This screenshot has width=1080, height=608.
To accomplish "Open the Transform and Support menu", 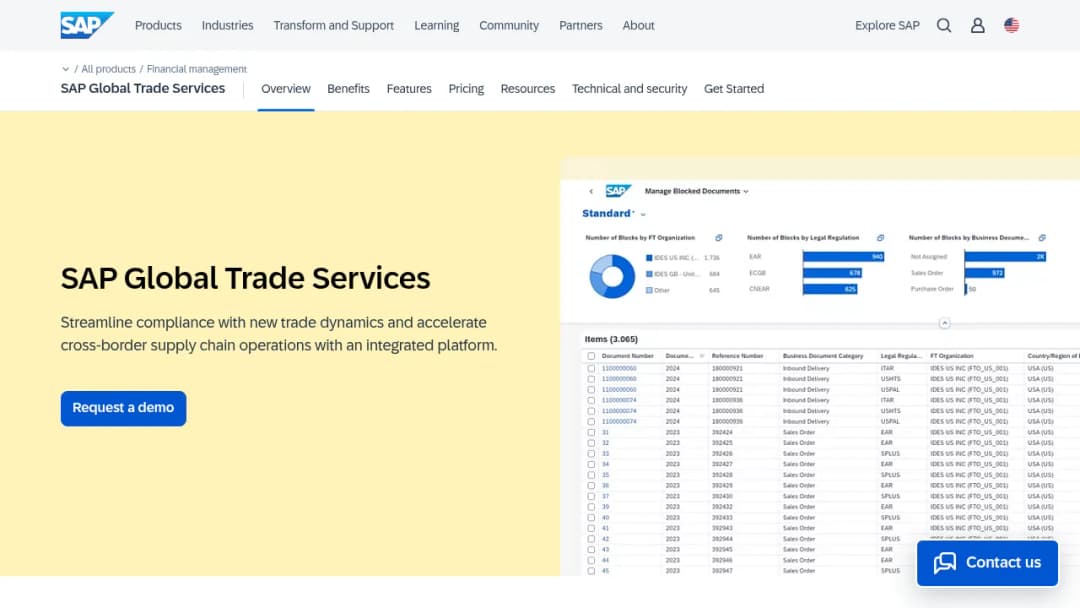I will (x=333, y=25).
